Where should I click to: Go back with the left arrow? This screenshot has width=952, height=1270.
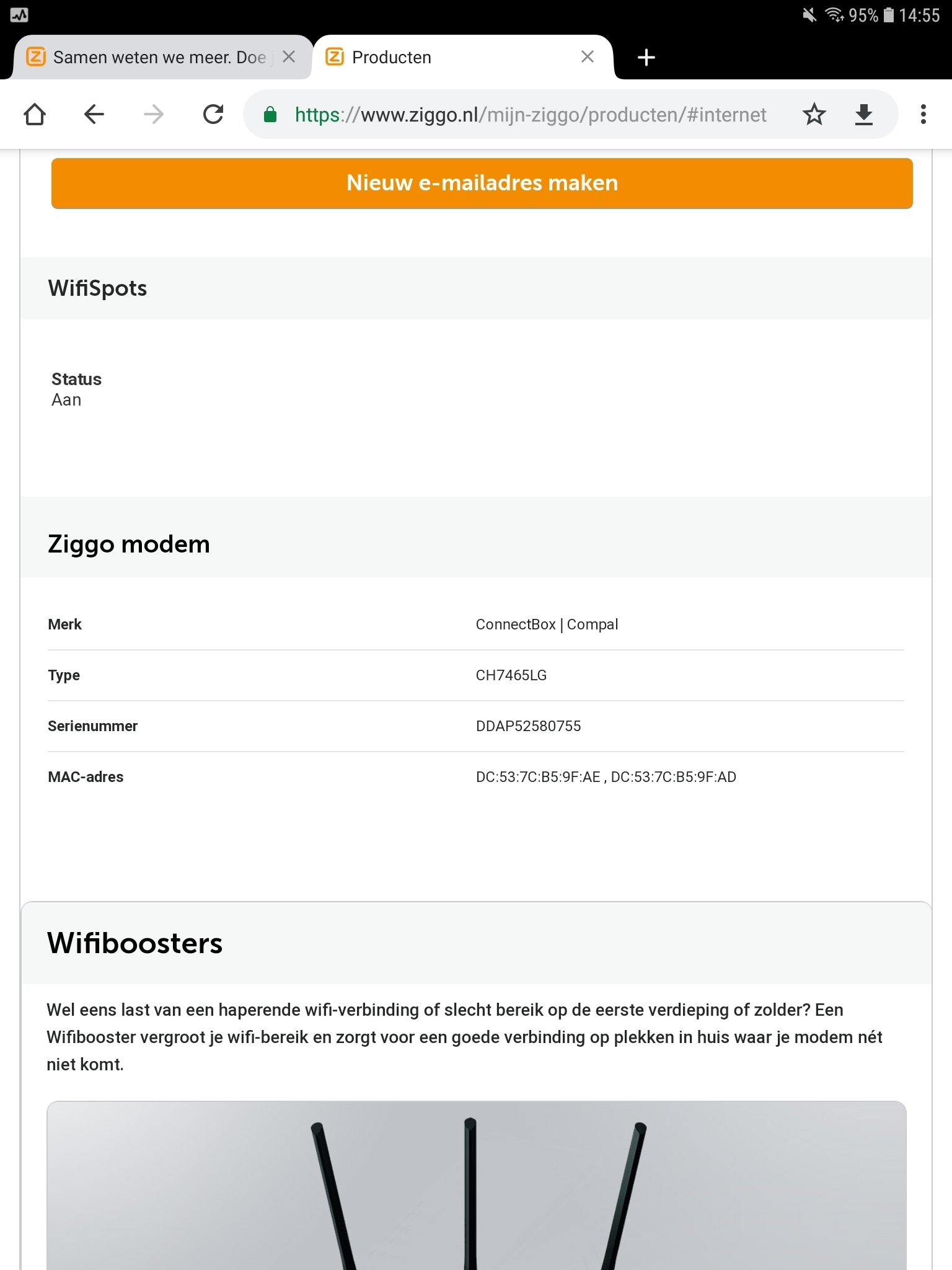pyautogui.click(x=94, y=114)
